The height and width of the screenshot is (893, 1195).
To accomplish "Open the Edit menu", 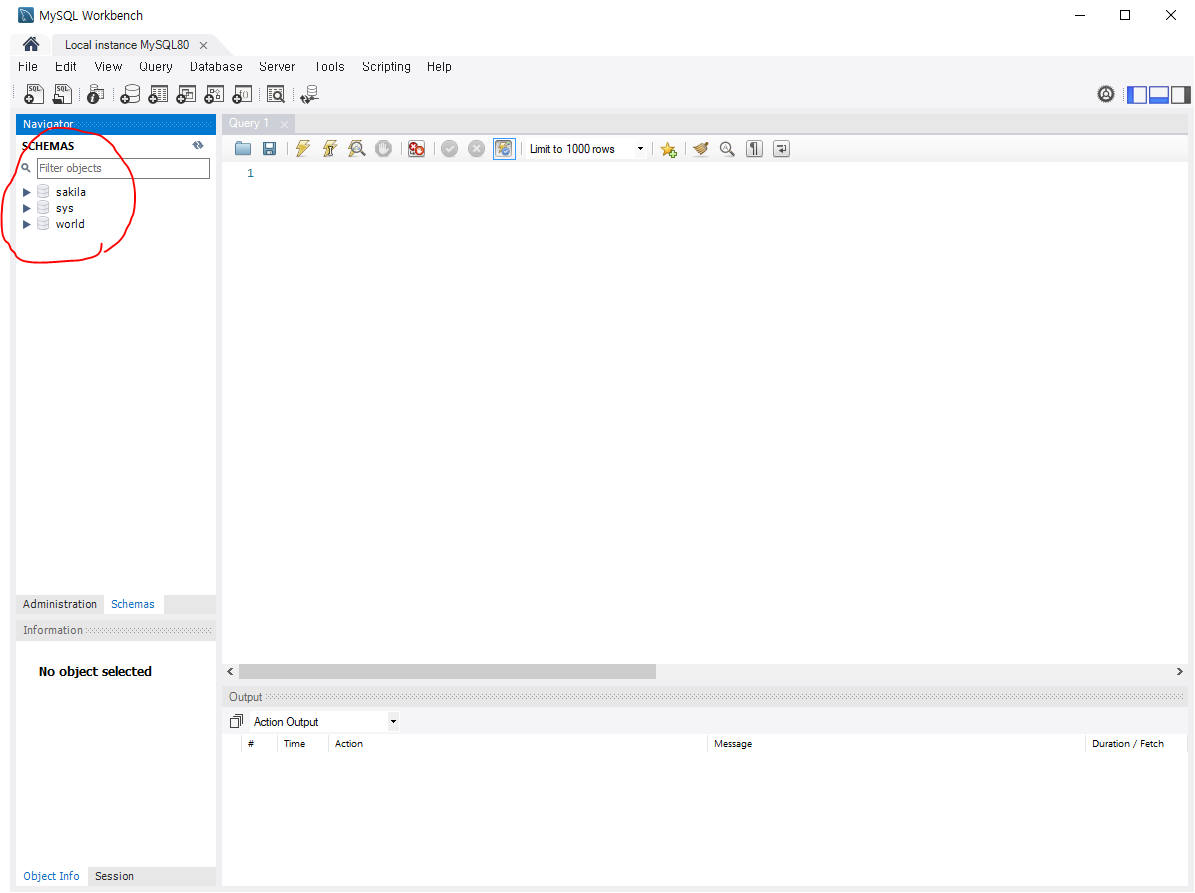I will coord(66,66).
